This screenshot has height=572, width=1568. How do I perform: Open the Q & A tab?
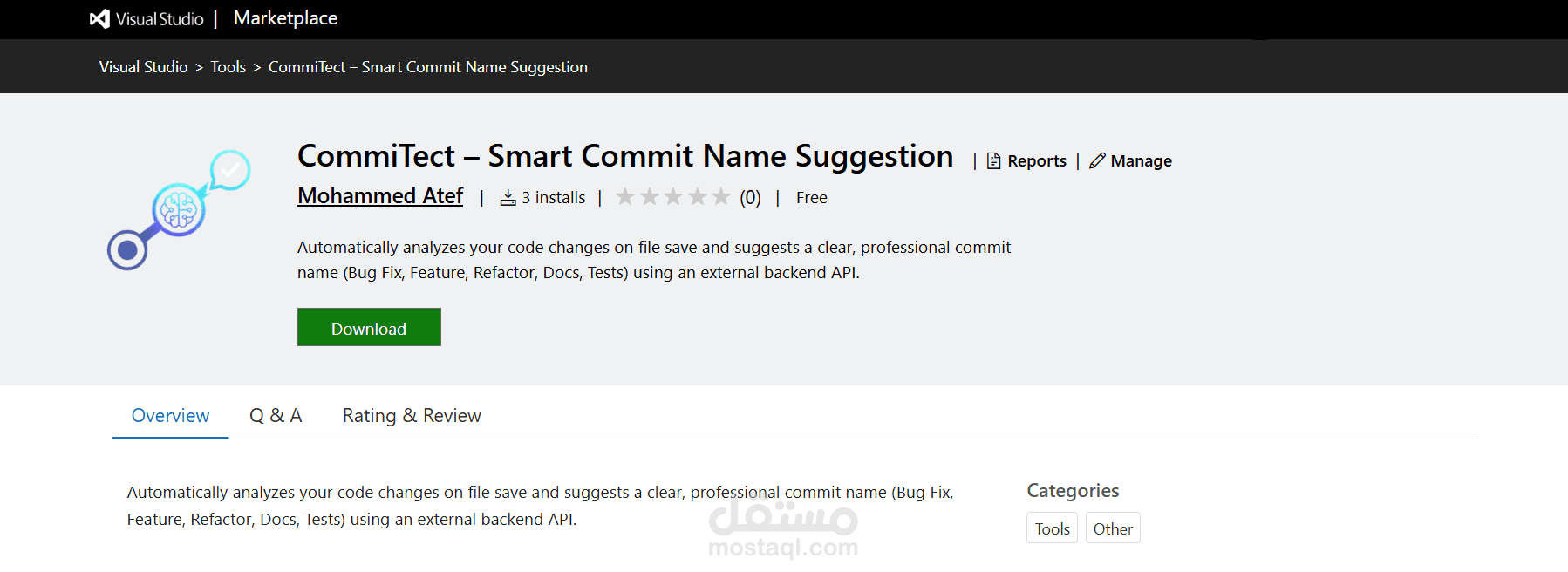point(276,416)
